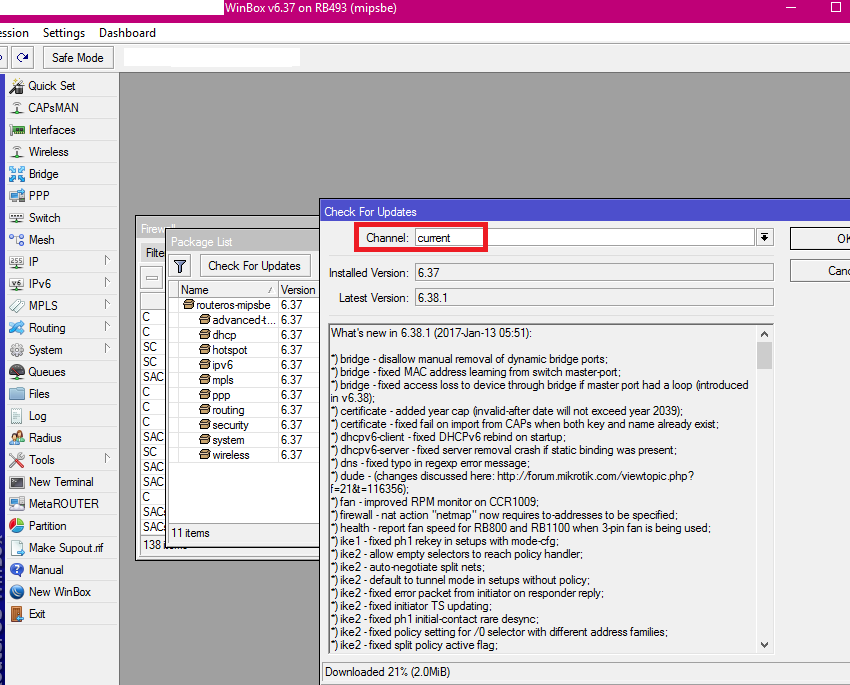Viewport: 850px width, 685px height.
Task: Expand the MPLS submenu arrow
Action: point(107,305)
